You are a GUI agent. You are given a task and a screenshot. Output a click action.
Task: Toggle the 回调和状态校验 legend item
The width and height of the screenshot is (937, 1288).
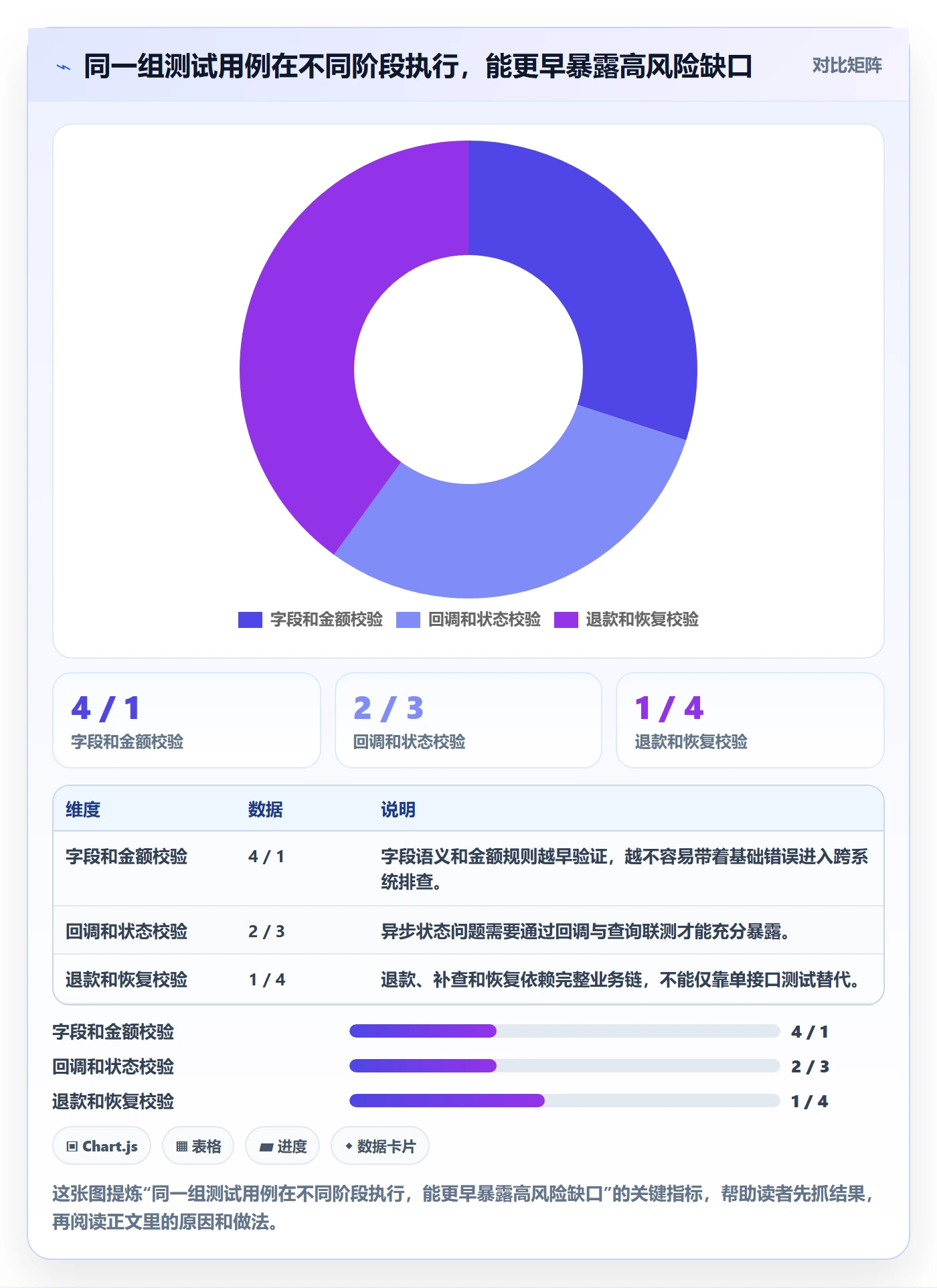pos(468,619)
